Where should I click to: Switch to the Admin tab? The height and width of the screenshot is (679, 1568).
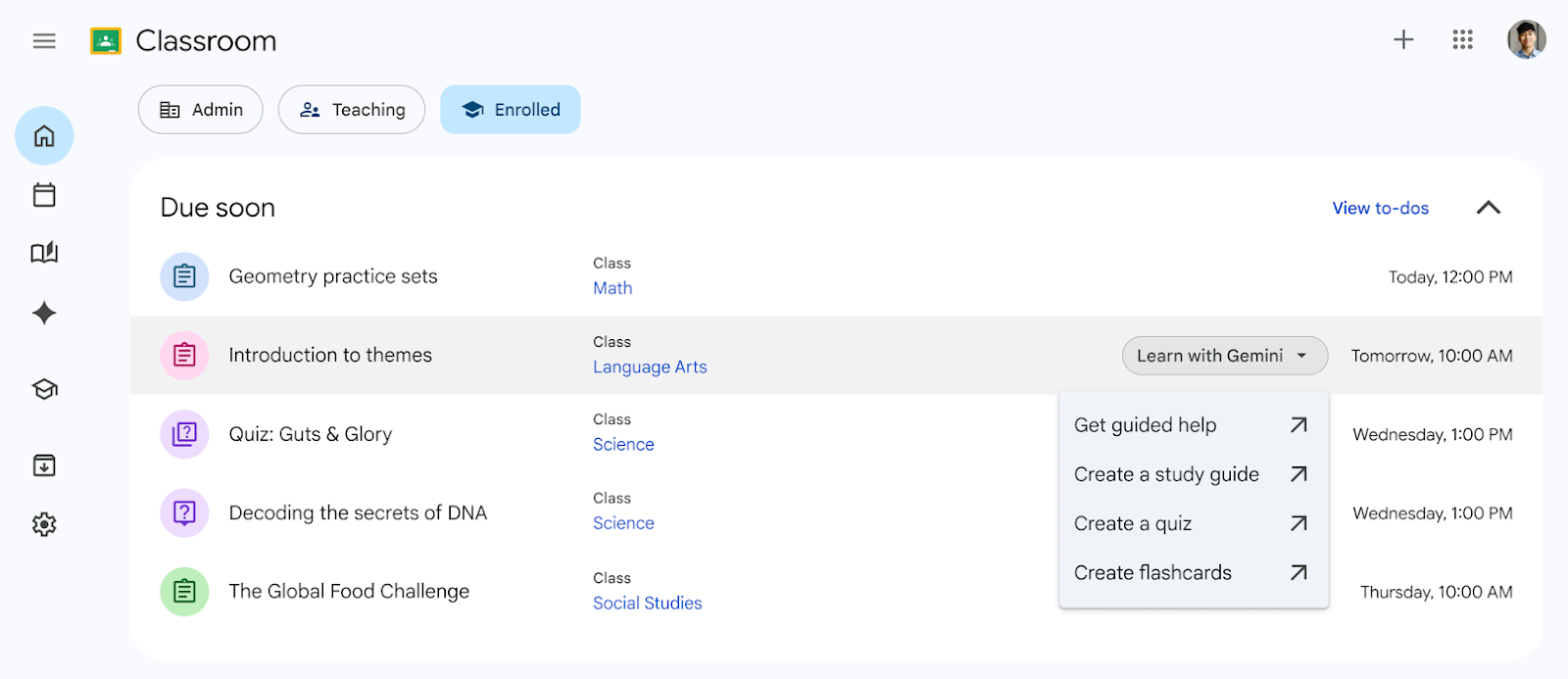pyautogui.click(x=201, y=110)
